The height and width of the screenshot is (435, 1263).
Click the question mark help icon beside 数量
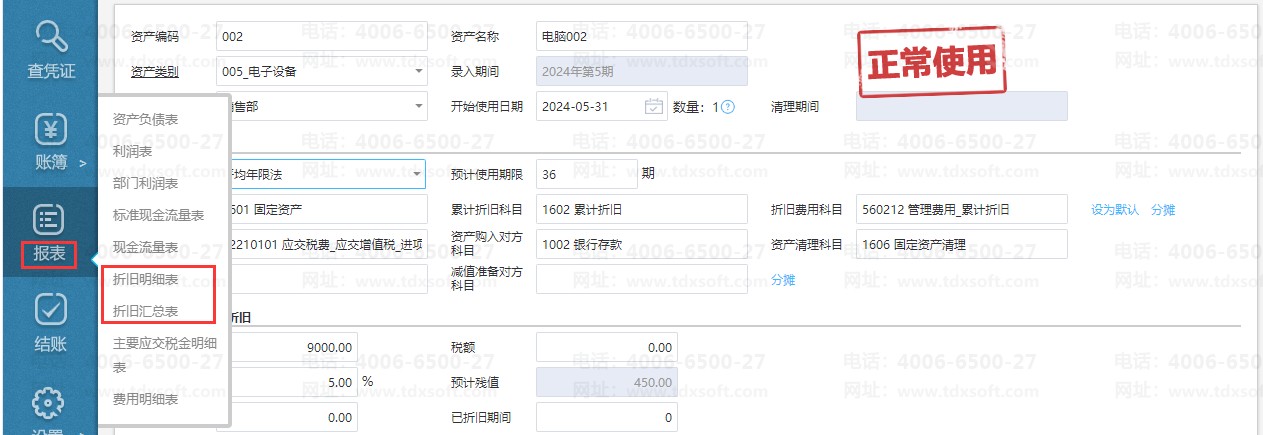(728, 107)
